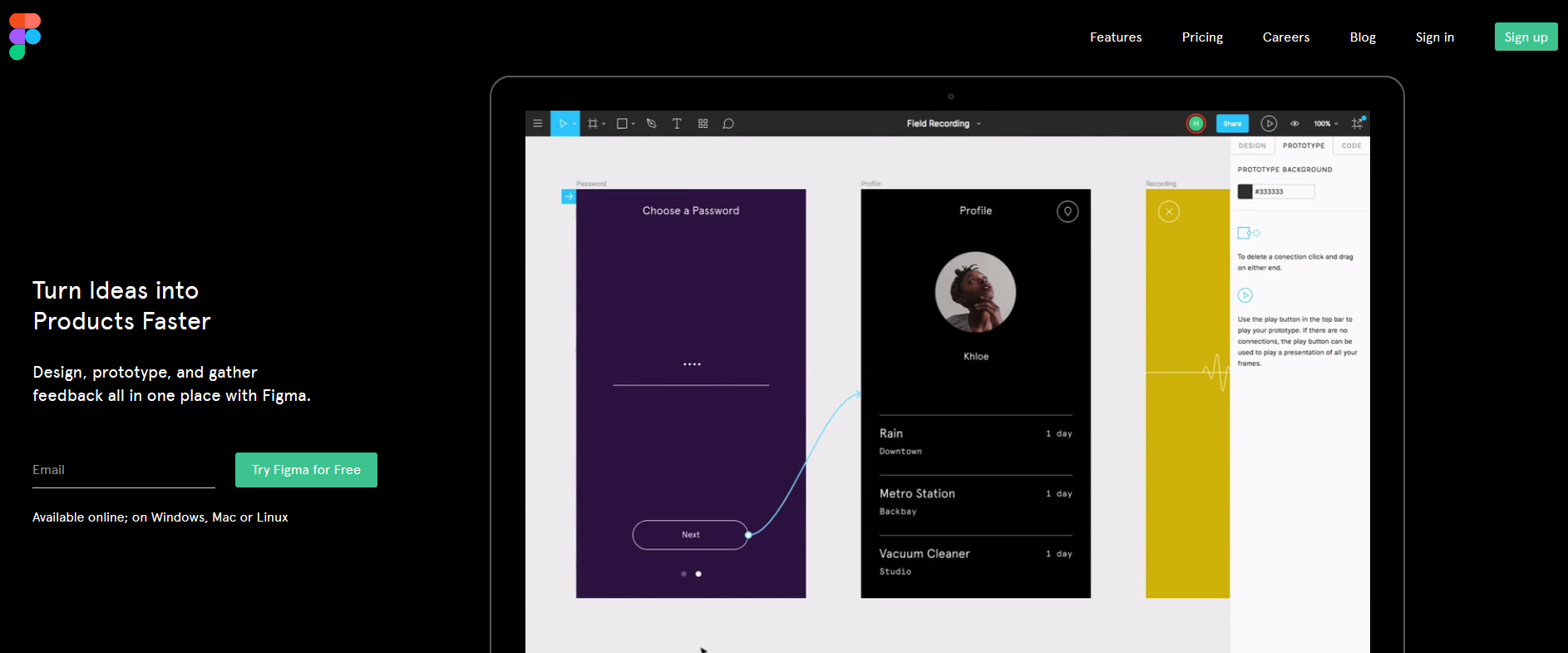Screen dimensions: 1568x653
Task: Select the Rectangle shape tool
Action: [x=622, y=124]
